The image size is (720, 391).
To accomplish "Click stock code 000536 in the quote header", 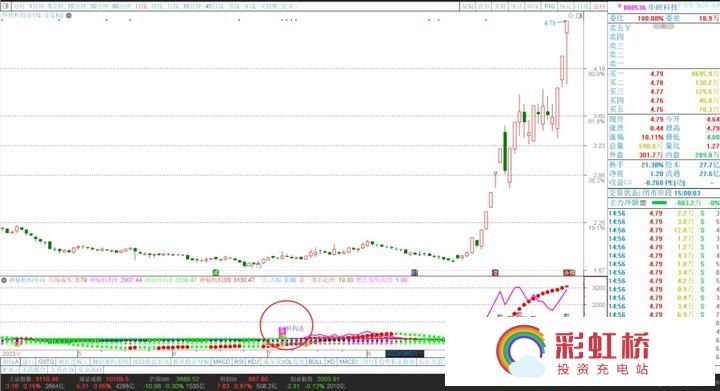I will (635, 8).
